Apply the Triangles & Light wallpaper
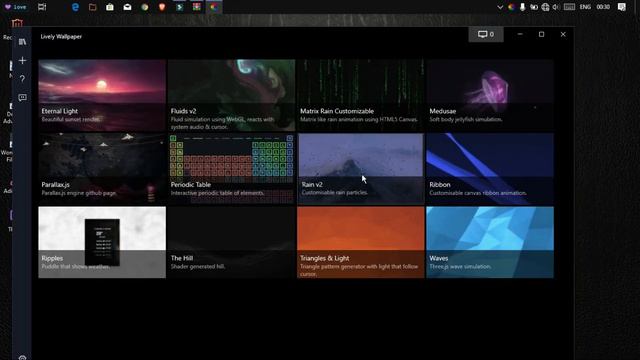This screenshot has height=360, width=640. coord(361,242)
